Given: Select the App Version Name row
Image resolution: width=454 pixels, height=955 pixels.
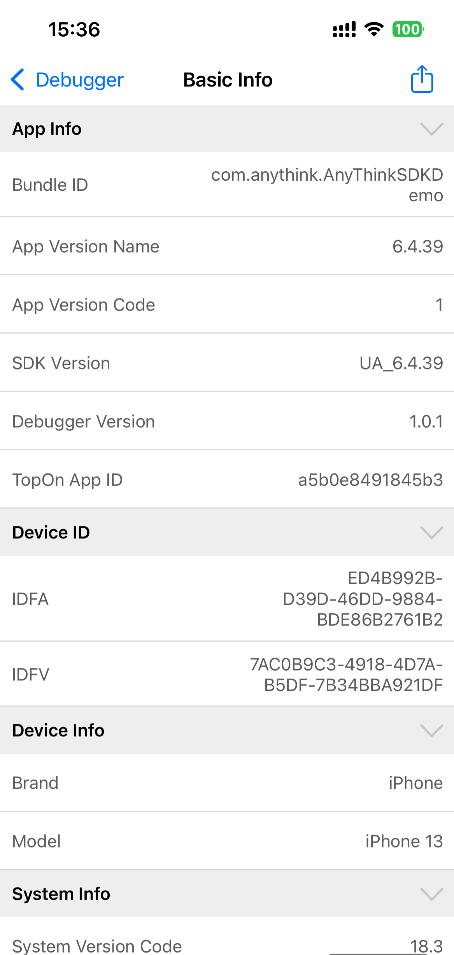Looking at the screenshot, I should pos(227,246).
